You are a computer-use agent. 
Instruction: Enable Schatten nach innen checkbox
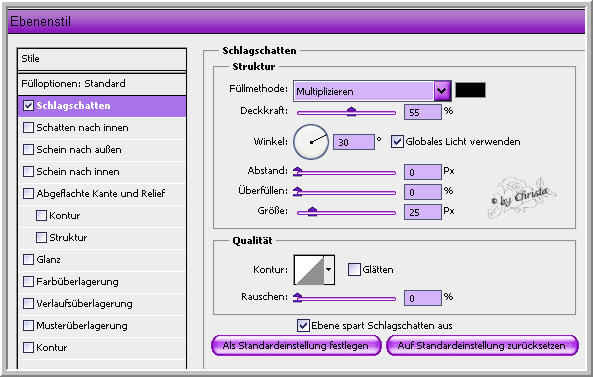[28, 127]
